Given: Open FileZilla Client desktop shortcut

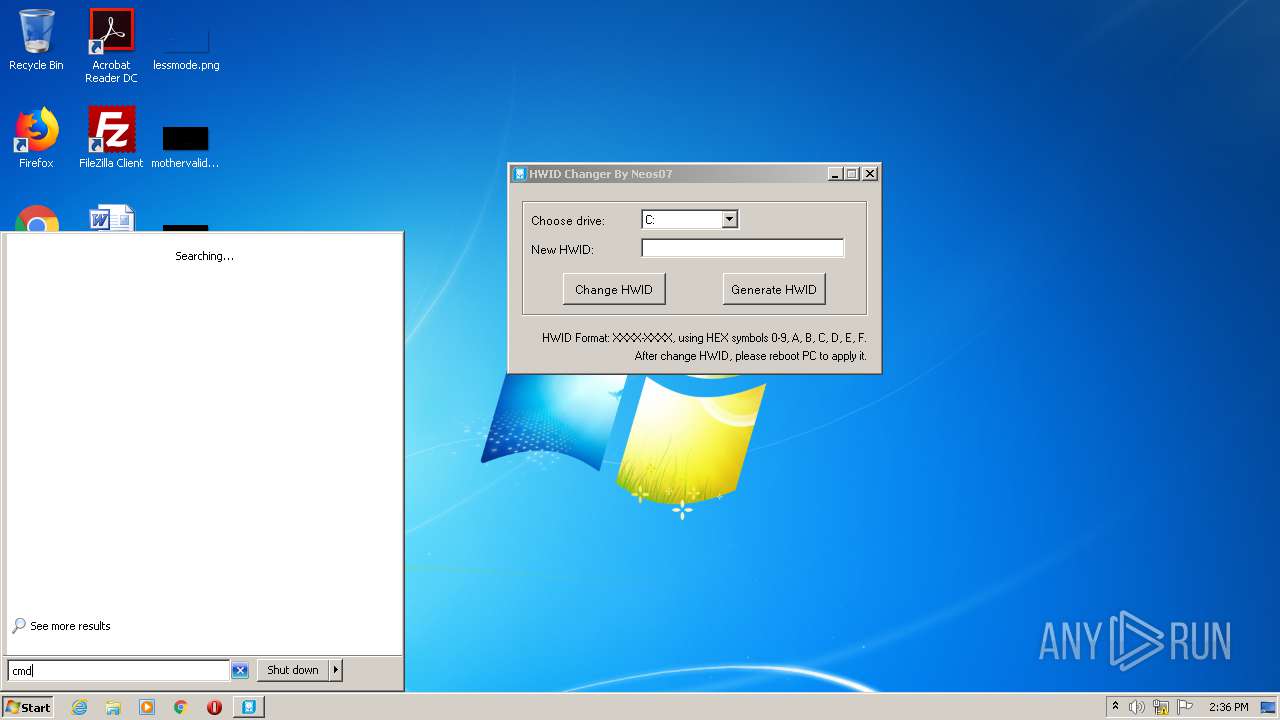Looking at the screenshot, I should tap(111, 138).
